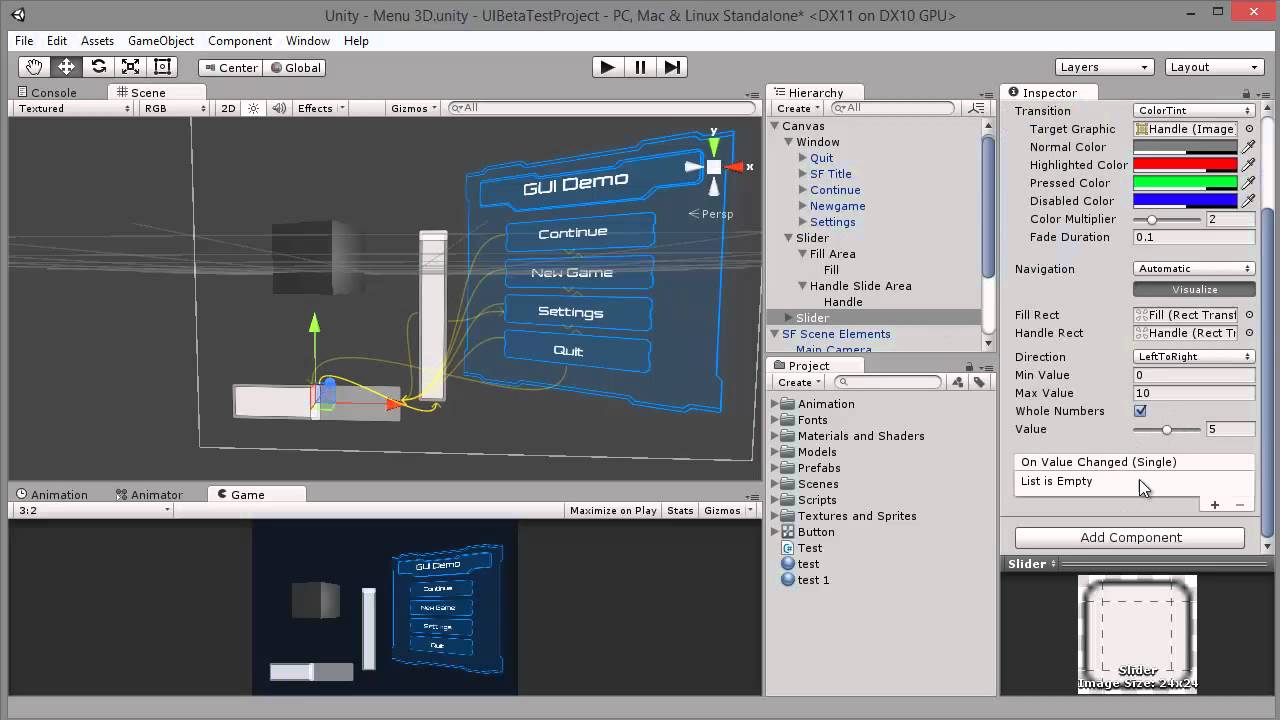This screenshot has height=720, width=1280.
Task: Toggle Stats in Game view
Action: coord(680,510)
